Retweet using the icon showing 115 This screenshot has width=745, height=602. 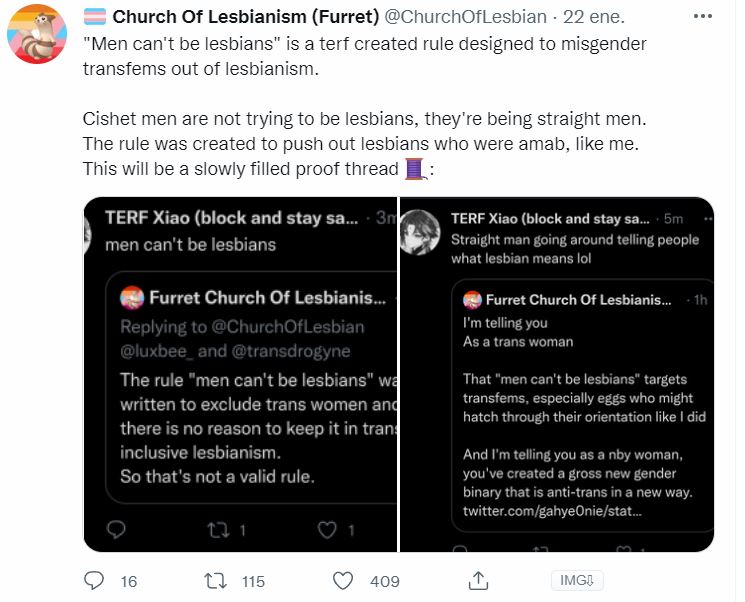(x=215, y=581)
